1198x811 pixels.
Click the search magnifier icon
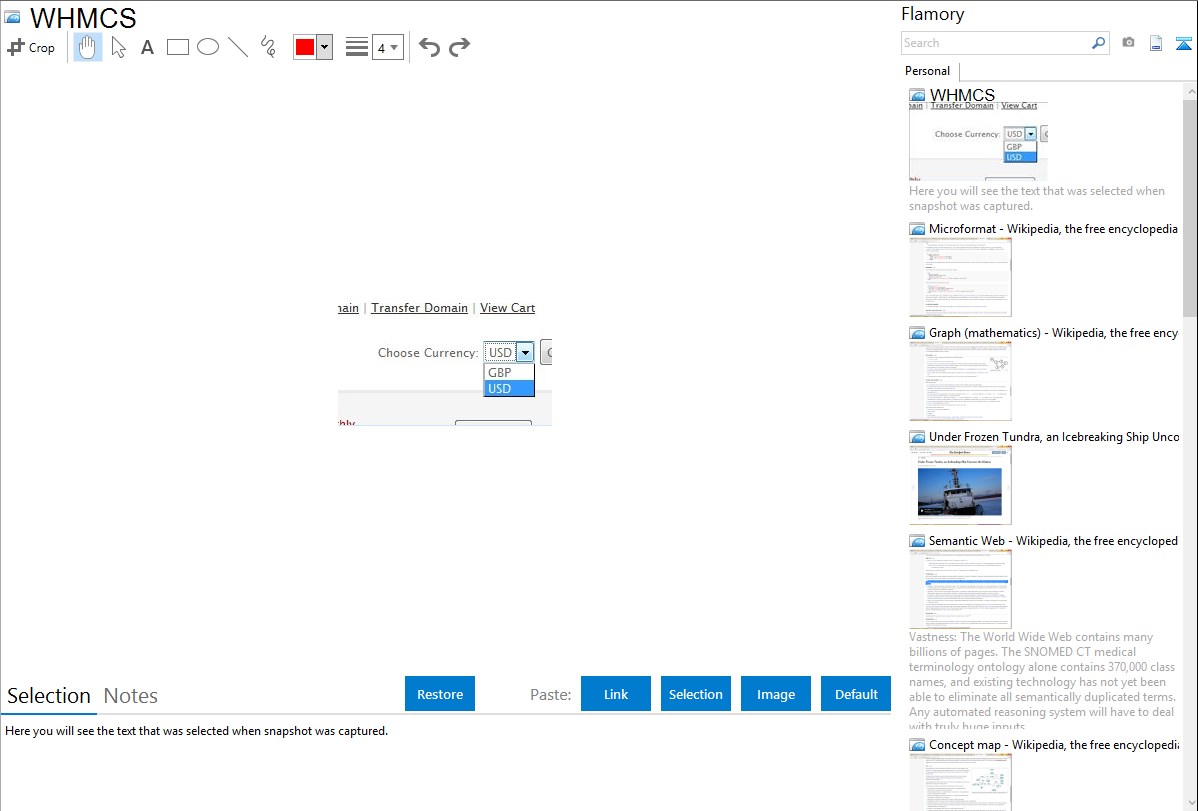[x=1099, y=43]
